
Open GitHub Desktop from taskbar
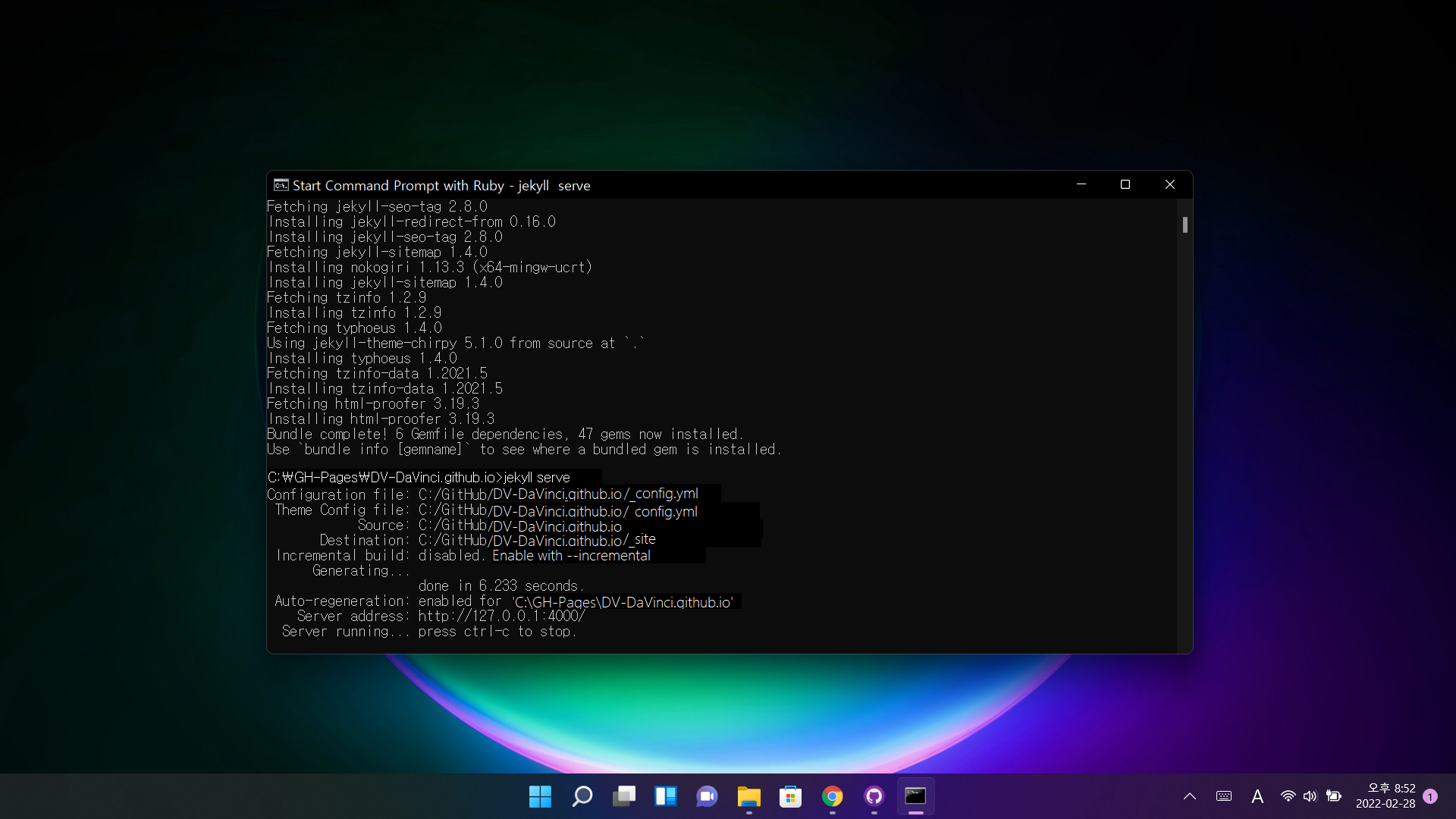pos(874,796)
